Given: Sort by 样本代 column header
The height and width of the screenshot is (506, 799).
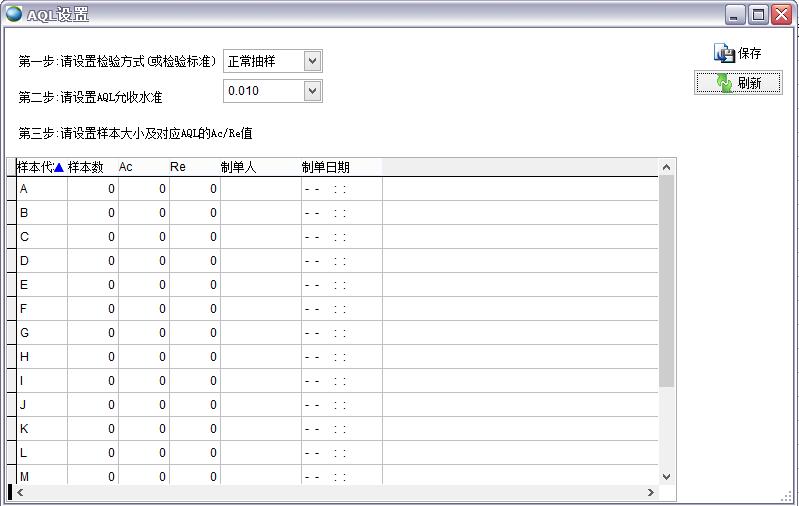Looking at the screenshot, I should tap(40, 167).
